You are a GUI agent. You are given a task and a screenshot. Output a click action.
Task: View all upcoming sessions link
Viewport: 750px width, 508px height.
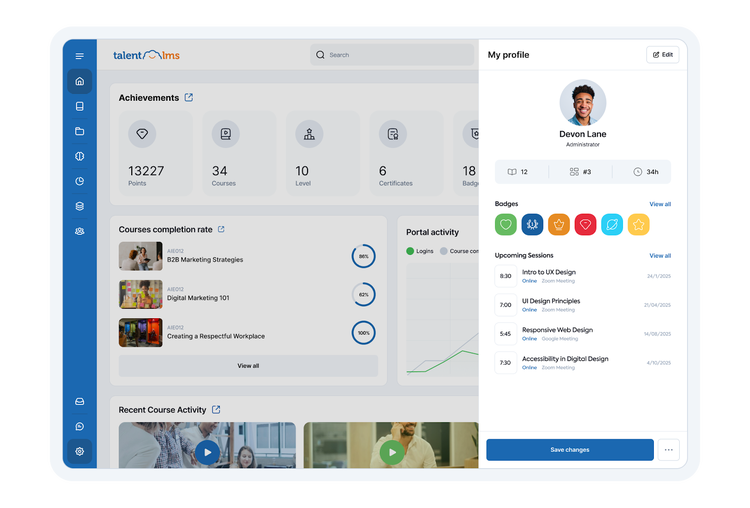point(660,256)
